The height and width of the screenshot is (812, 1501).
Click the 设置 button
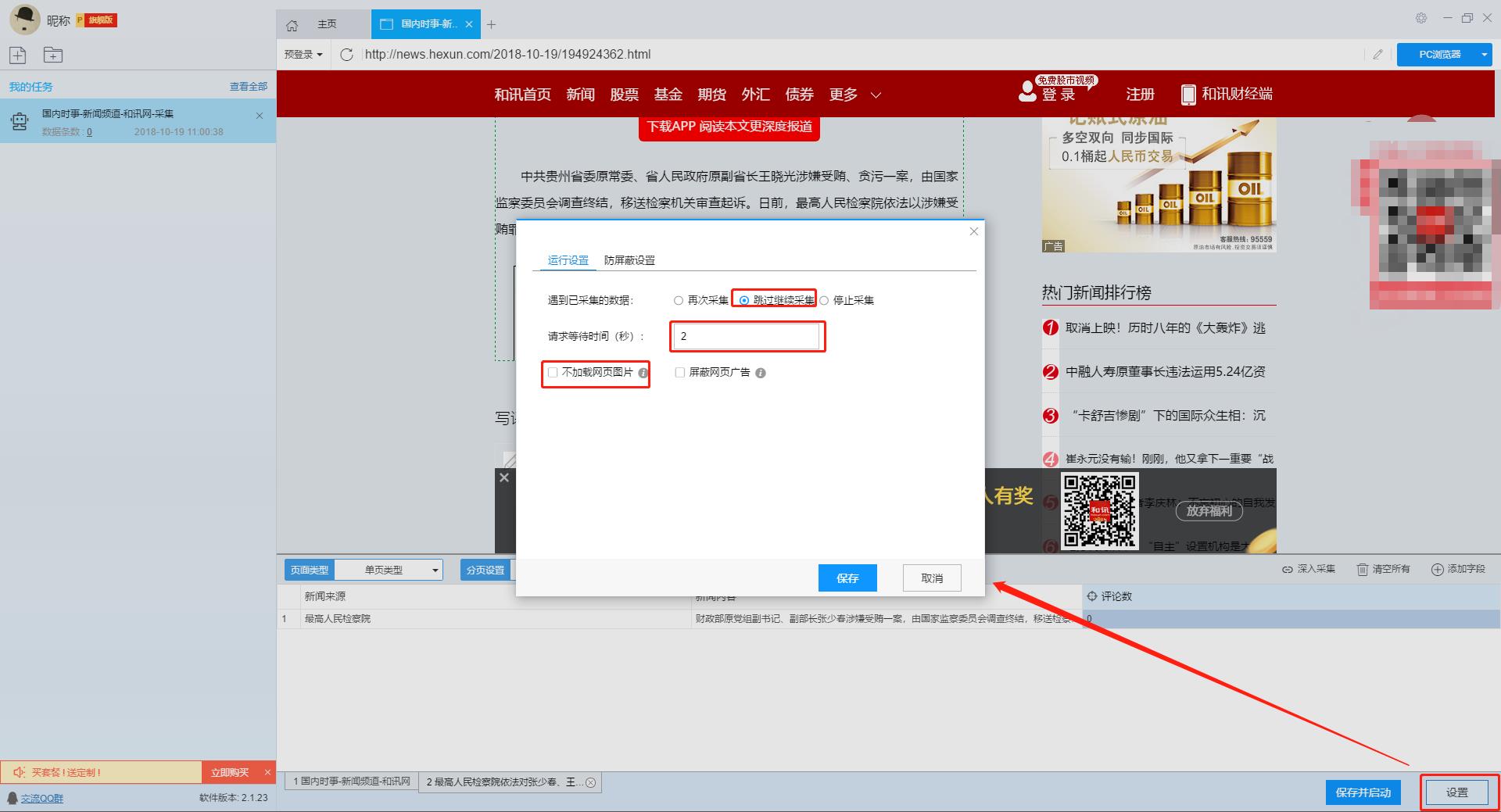(x=1456, y=792)
